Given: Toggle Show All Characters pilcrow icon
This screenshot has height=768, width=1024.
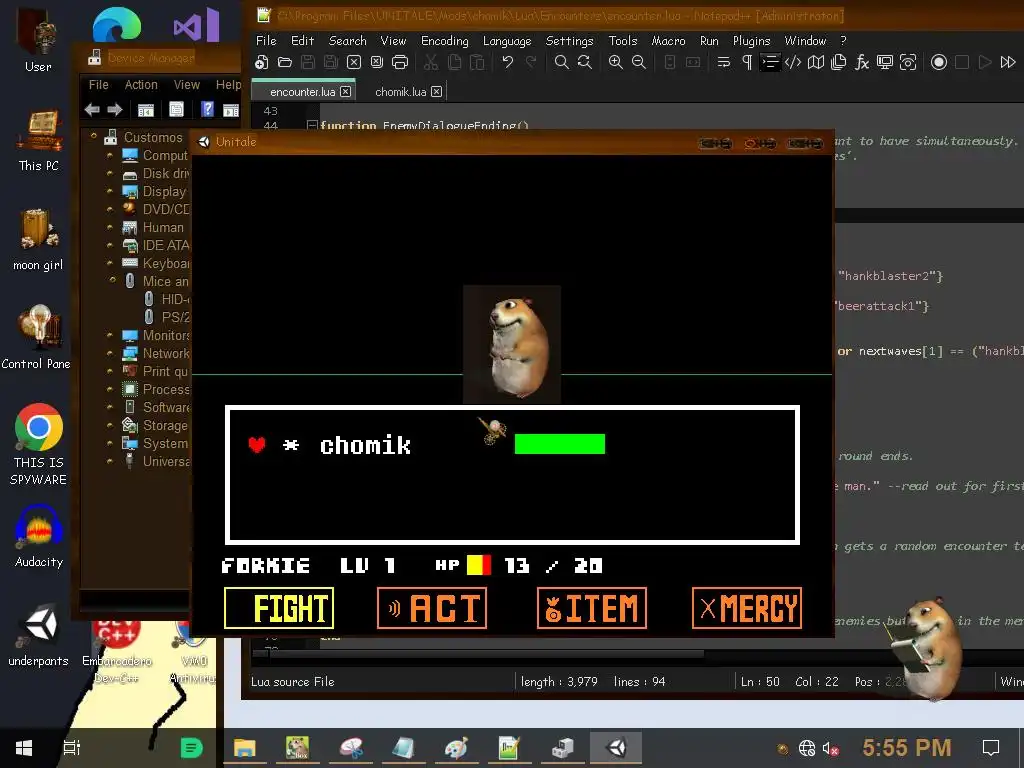Looking at the screenshot, I should coord(747,62).
